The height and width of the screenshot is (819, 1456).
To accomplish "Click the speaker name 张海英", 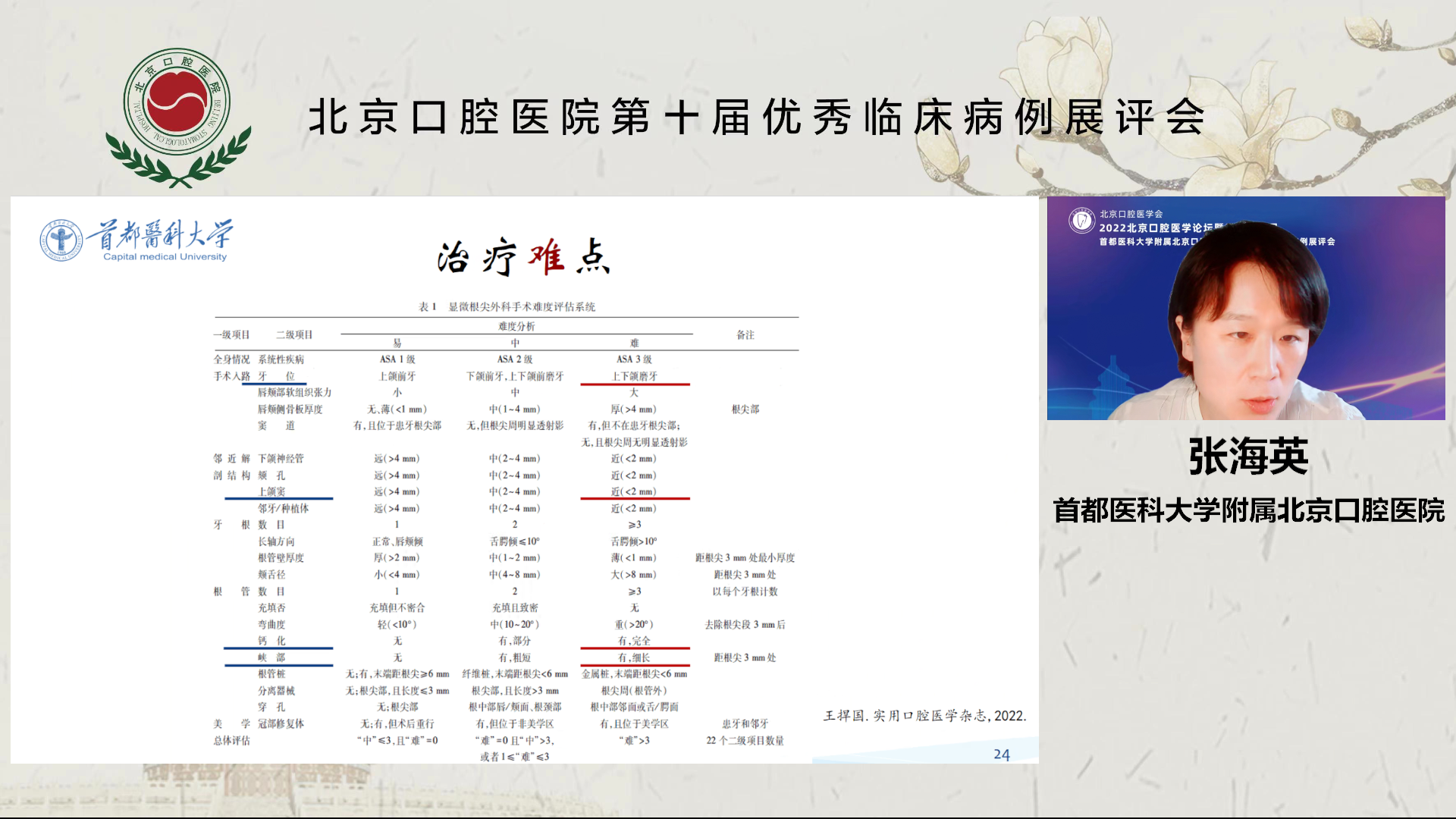I will [1248, 457].
